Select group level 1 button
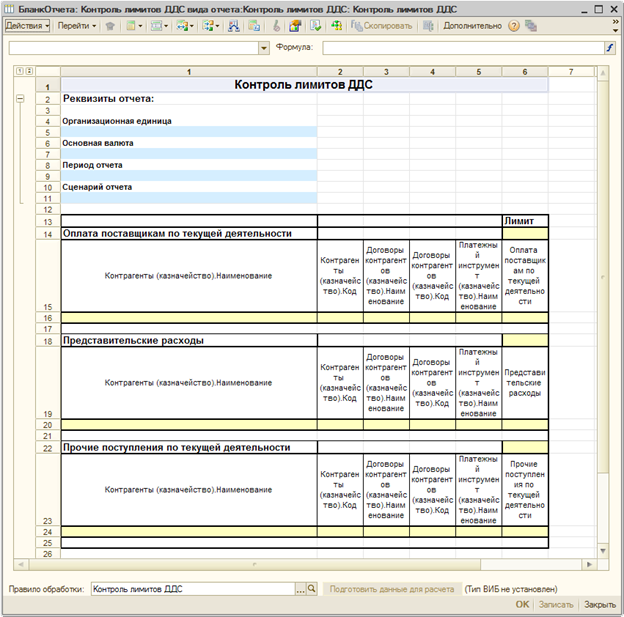 pyautogui.click(x=20, y=72)
